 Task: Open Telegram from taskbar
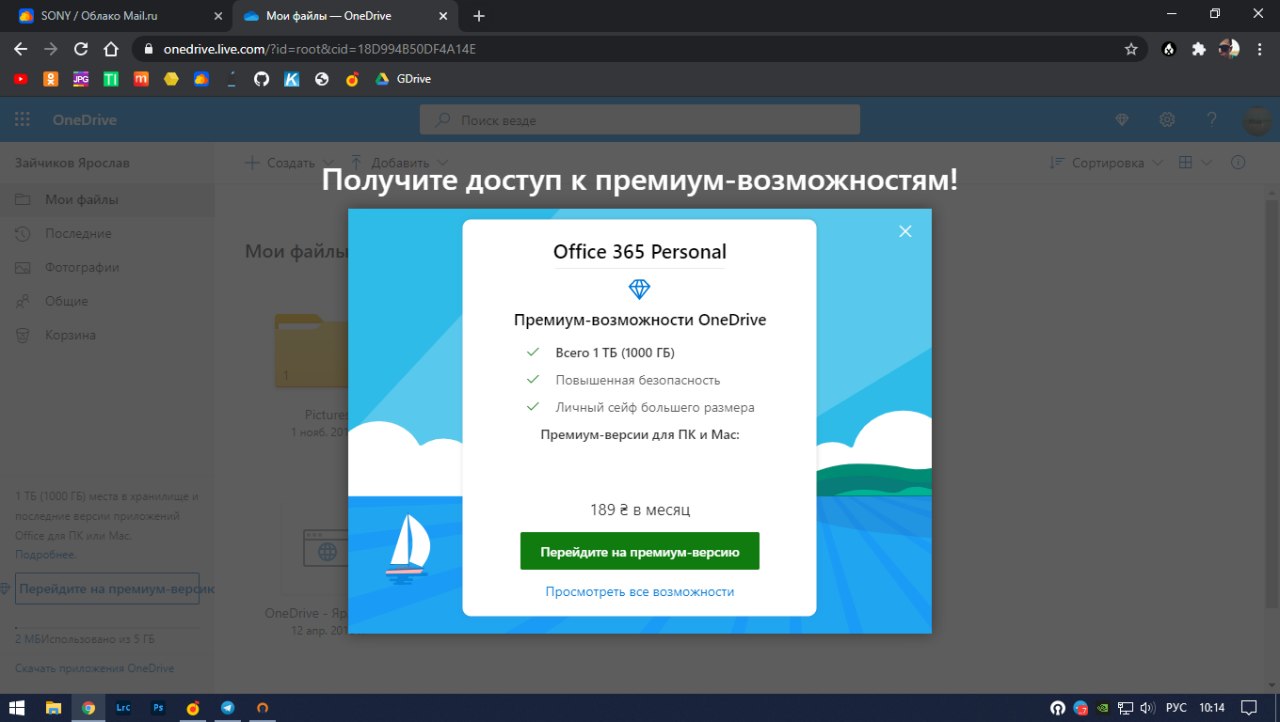click(228, 707)
